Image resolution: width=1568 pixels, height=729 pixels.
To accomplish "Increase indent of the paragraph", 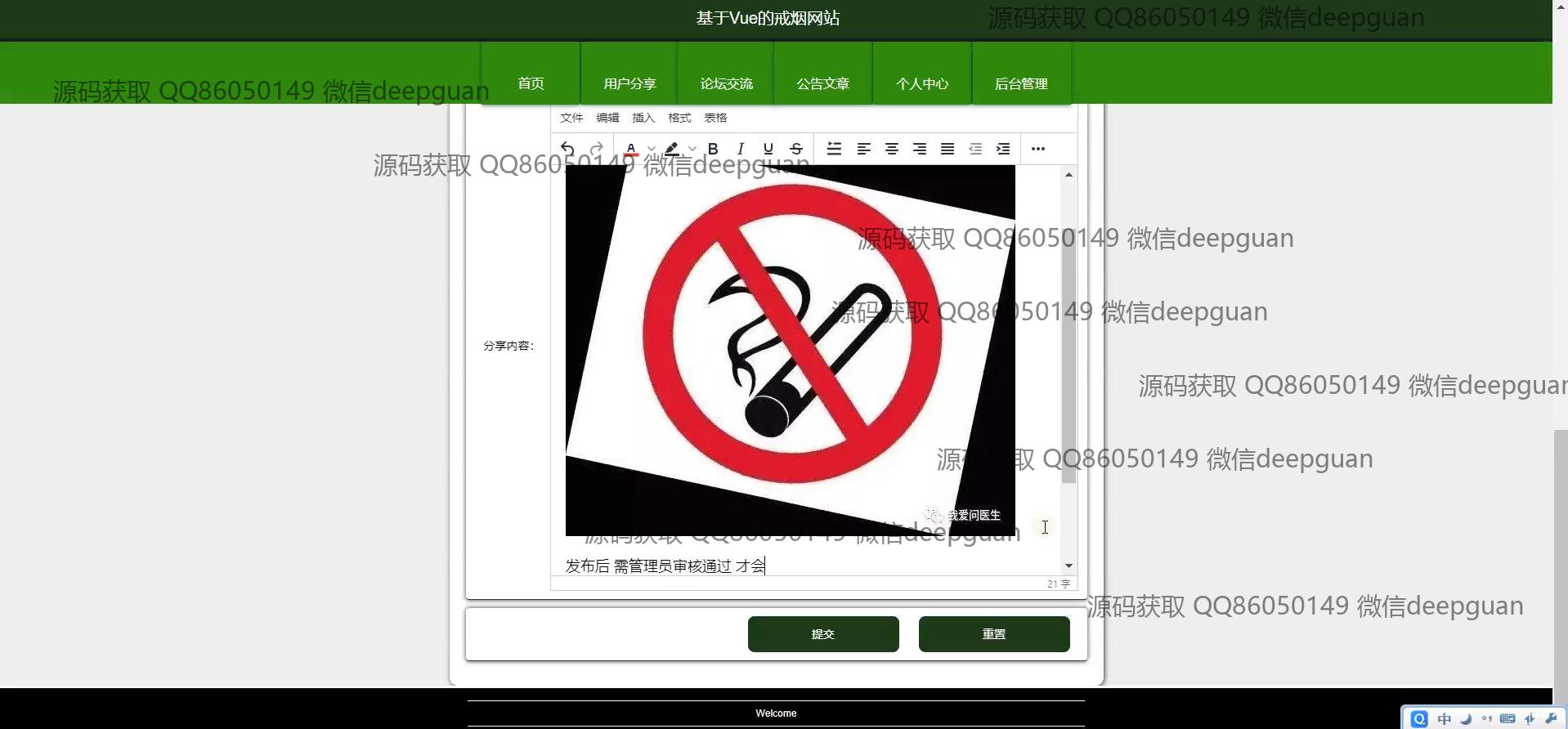I will [1002, 149].
